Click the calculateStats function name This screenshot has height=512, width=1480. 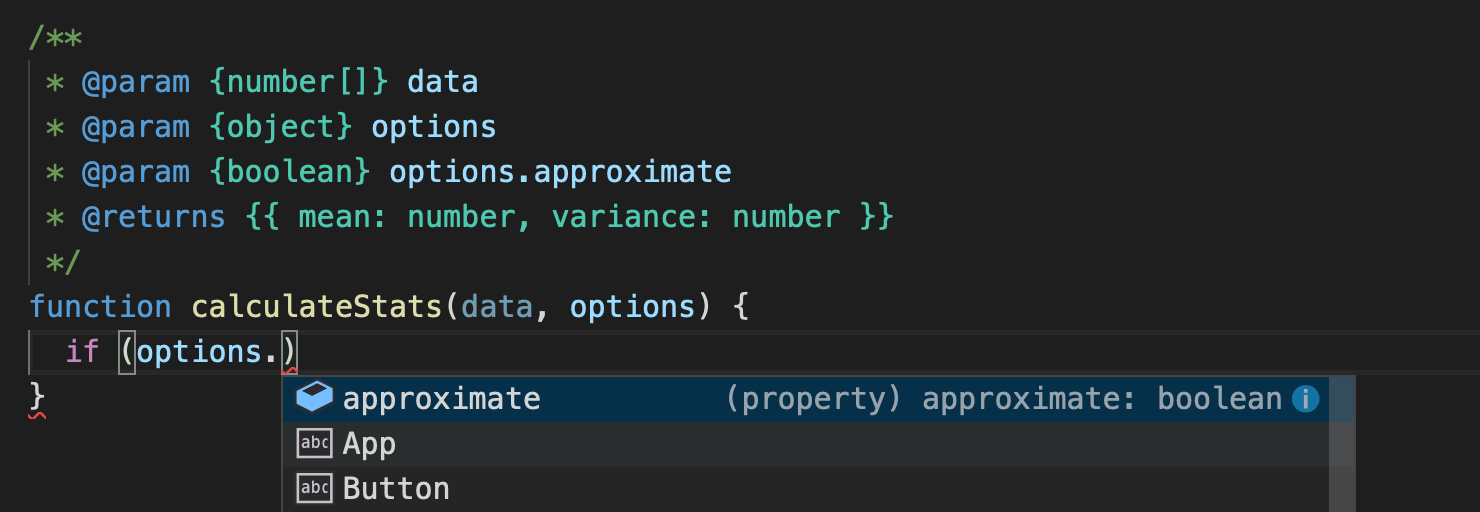click(318, 306)
